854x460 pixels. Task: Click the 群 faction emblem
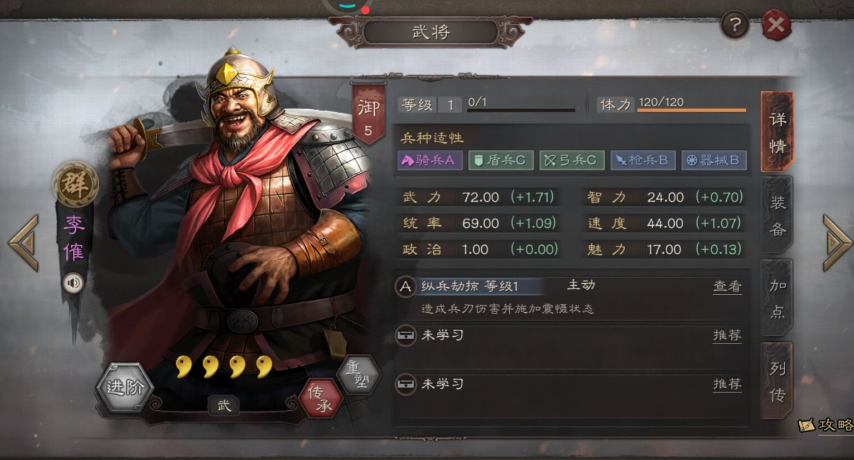pos(75,184)
